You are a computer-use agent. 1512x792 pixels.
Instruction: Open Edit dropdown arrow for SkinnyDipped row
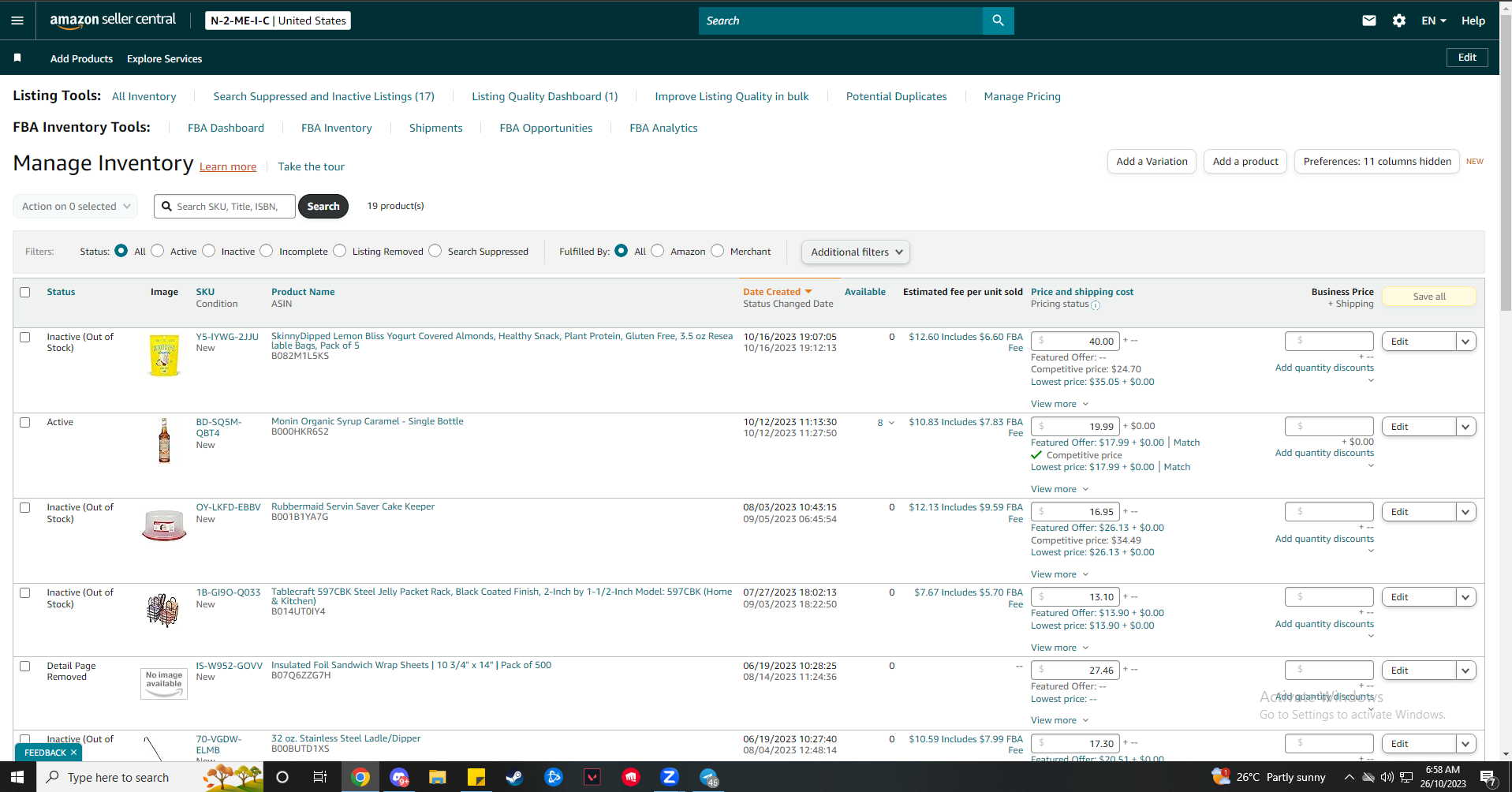[1466, 342]
